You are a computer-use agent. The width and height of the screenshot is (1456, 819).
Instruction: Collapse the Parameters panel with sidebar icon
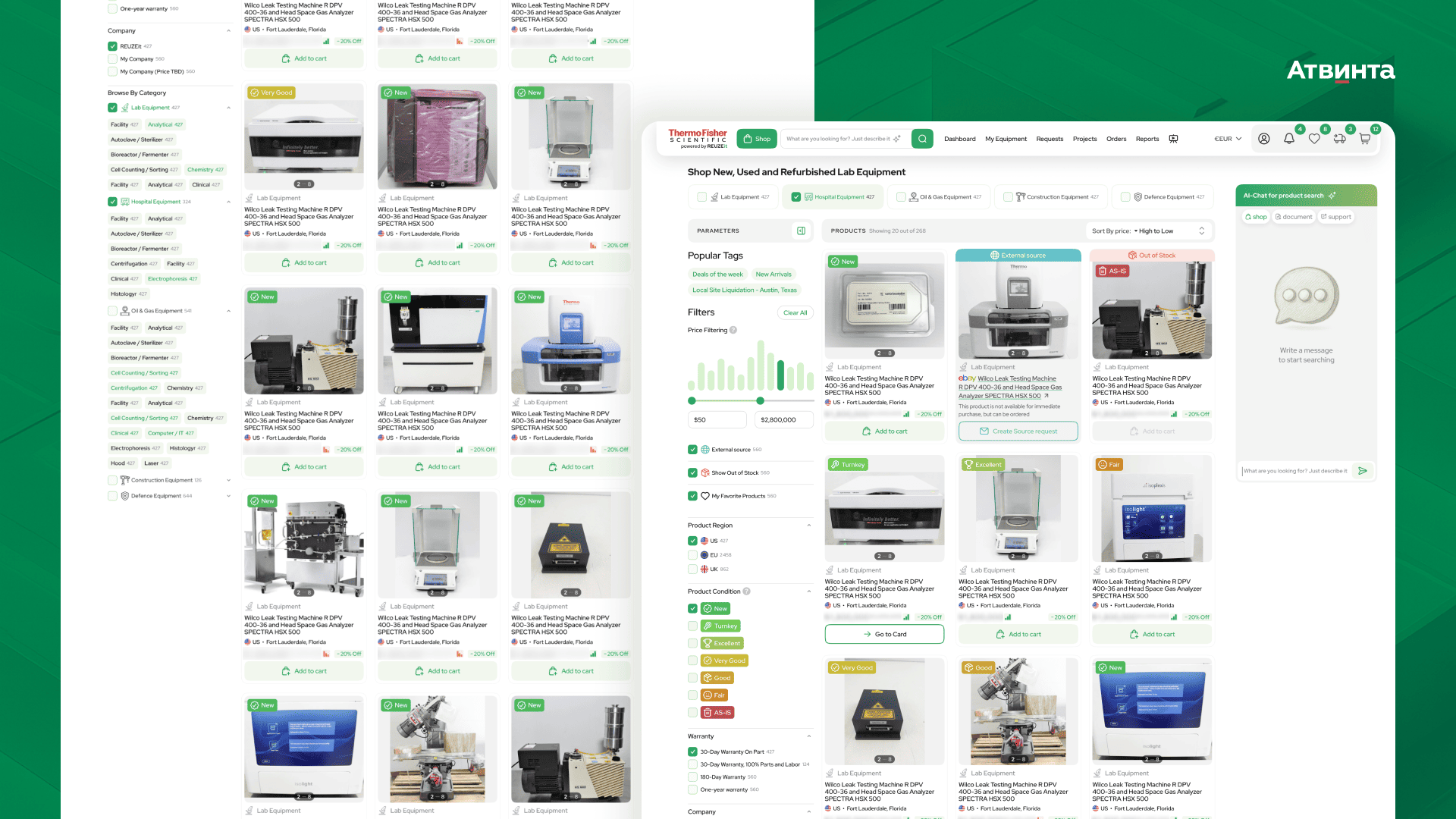(801, 231)
